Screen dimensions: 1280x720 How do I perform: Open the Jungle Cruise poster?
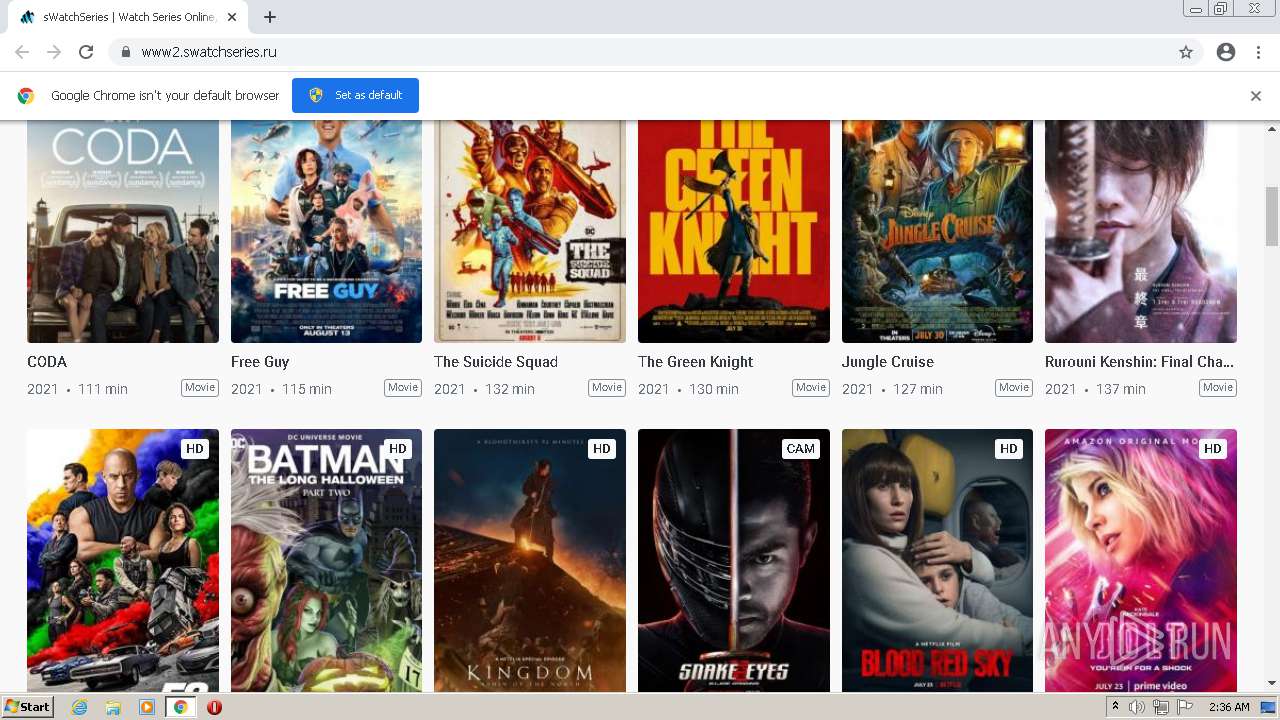pyautogui.click(x=937, y=231)
